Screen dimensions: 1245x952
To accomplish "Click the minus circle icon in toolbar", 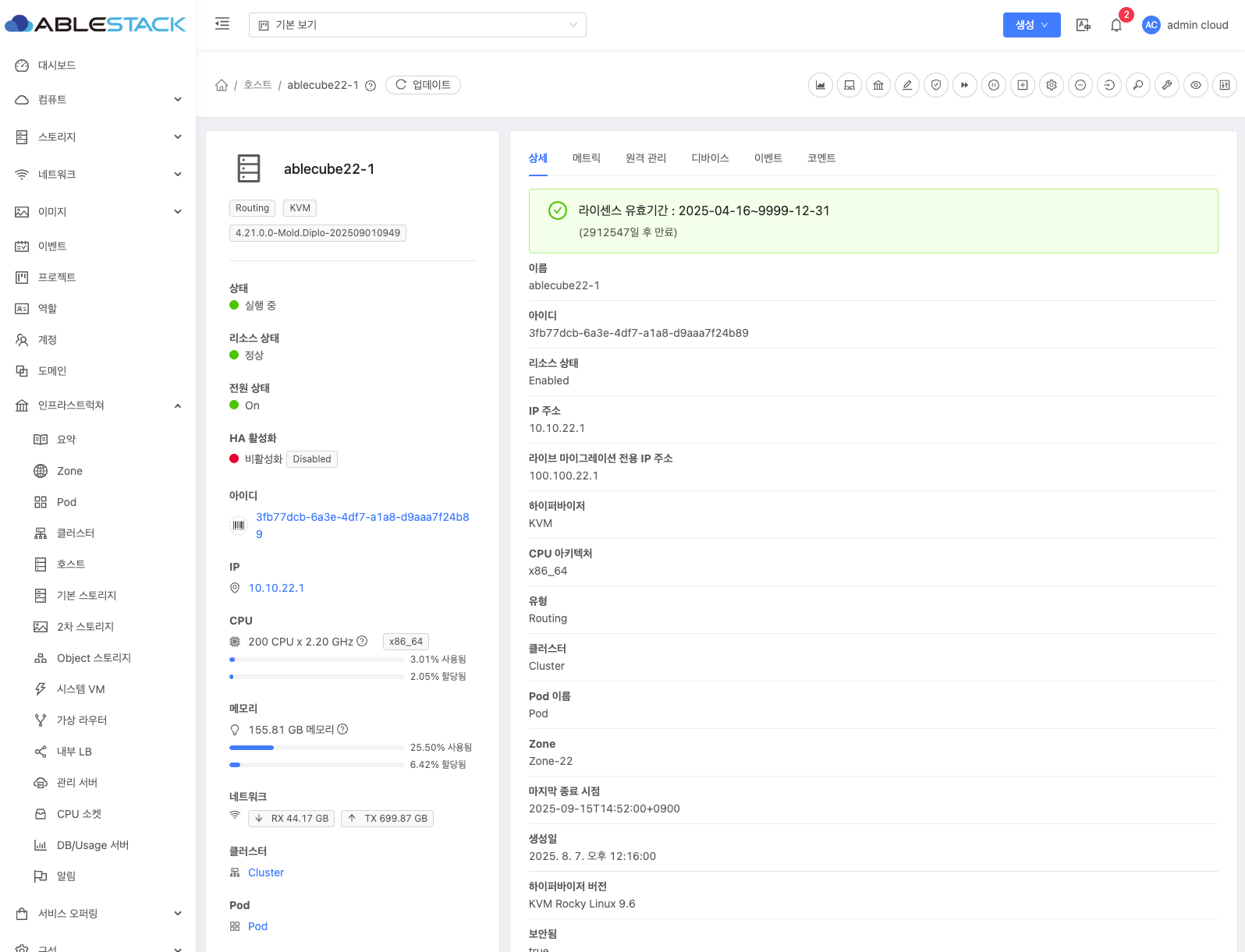I will [1080, 85].
